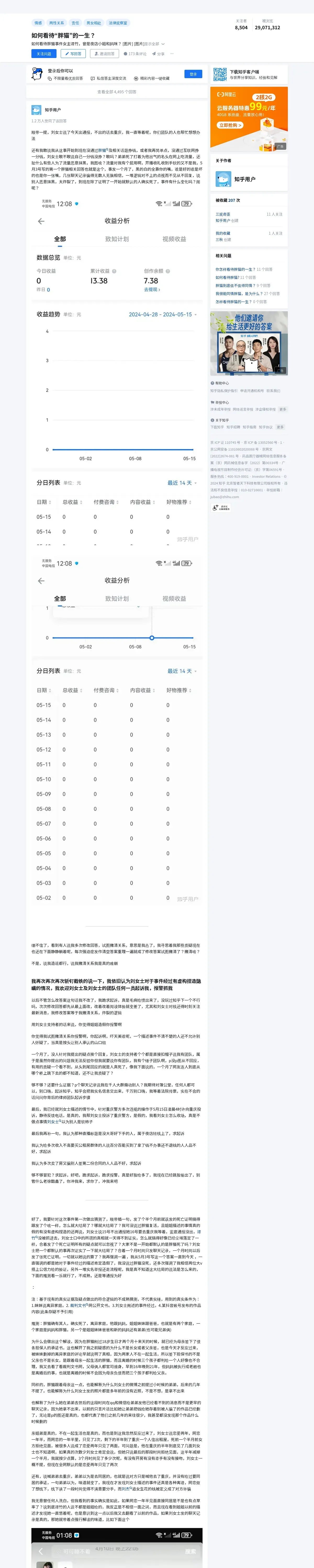Open the 我的收藏 collection
This screenshot has height=1568, width=314.
click(223, 233)
